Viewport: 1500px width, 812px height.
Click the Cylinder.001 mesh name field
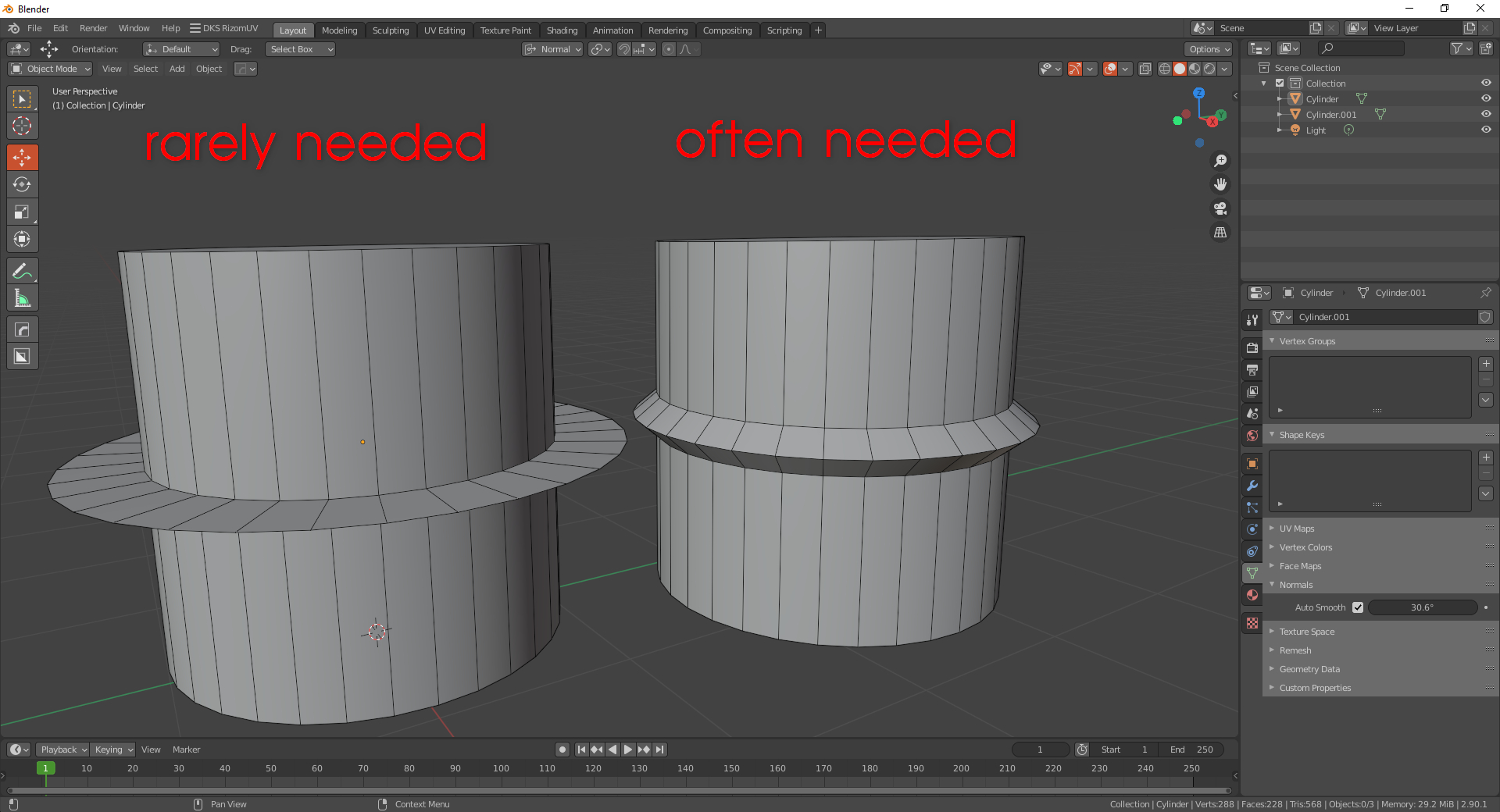pos(1386,317)
